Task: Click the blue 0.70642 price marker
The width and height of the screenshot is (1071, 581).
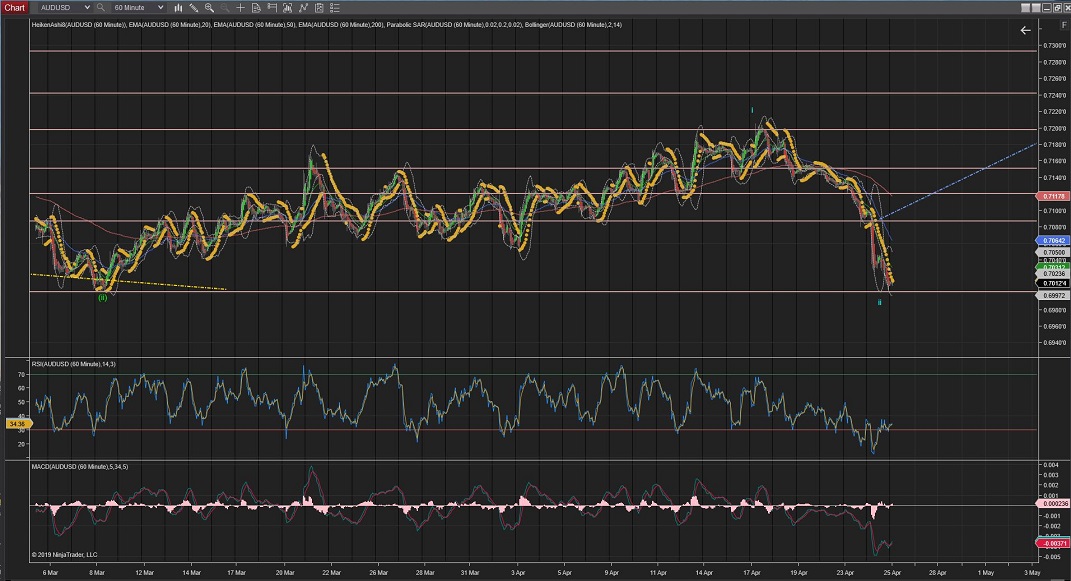Action: coord(1055,241)
